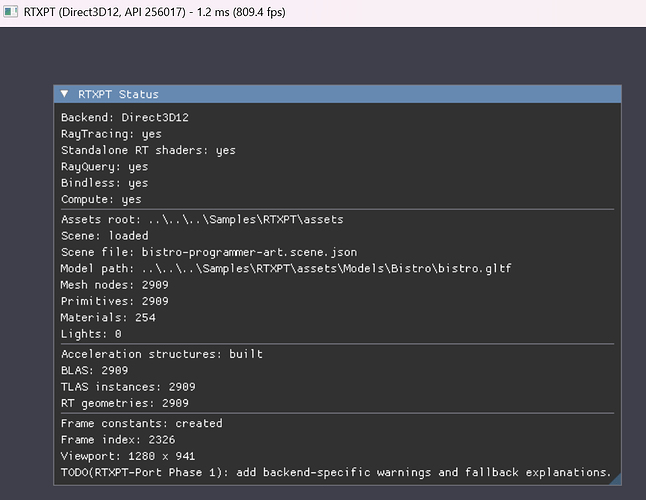Click the 'Model path' bistro.gltf line
646x500 pixels.
click(286, 269)
